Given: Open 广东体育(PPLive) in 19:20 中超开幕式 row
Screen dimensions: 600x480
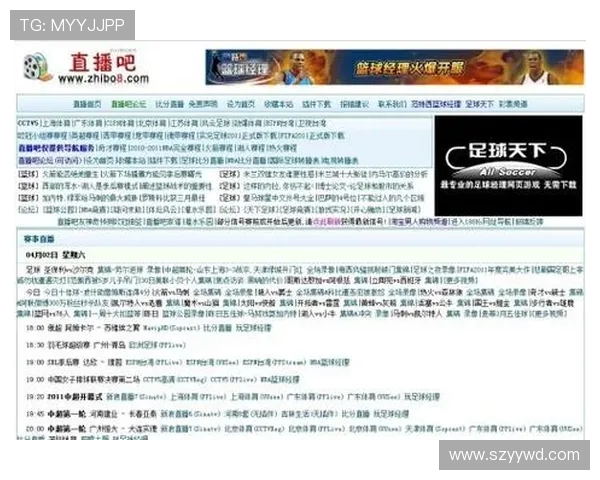Looking at the screenshot, I should click(315, 397).
